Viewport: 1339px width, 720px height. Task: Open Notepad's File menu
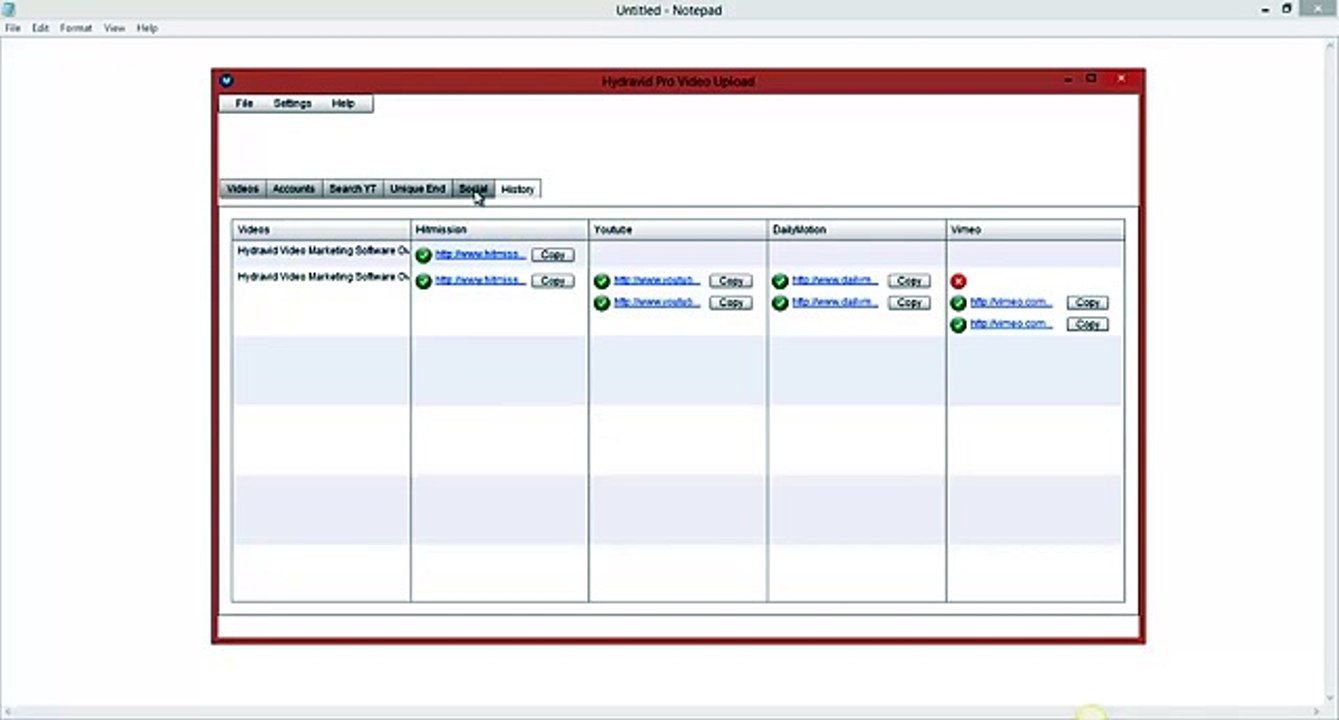pyautogui.click(x=12, y=28)
